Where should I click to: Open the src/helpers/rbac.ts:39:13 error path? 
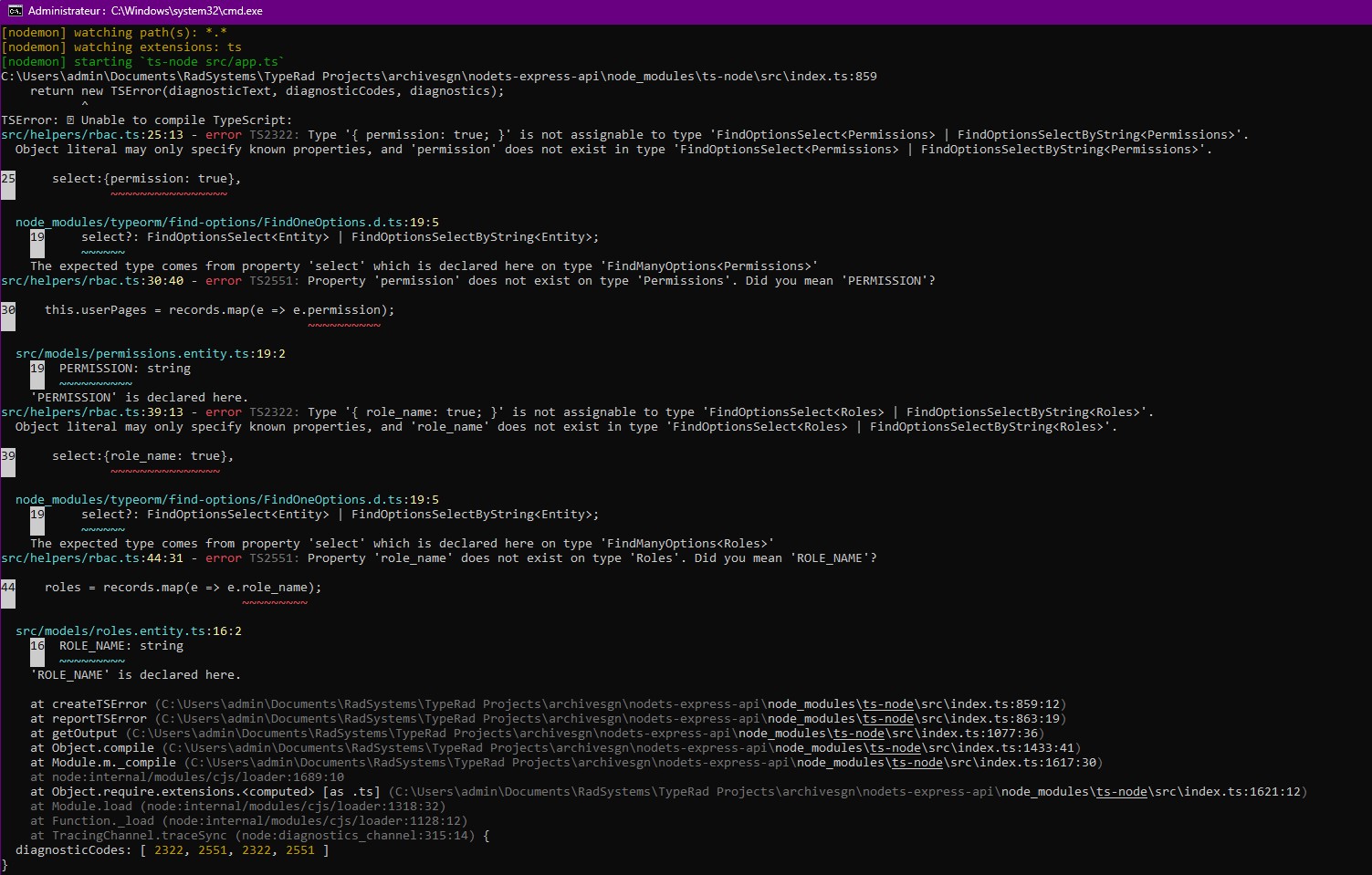pos(92,412)
